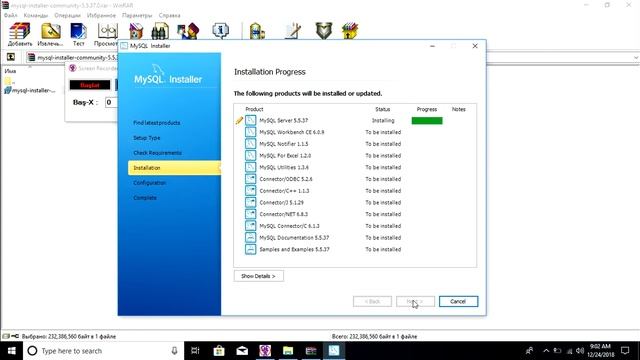Click the Cancel button in MySQL Installer
Image resolution: width=640 pixels, height=360 pixels.
(458, 301)
